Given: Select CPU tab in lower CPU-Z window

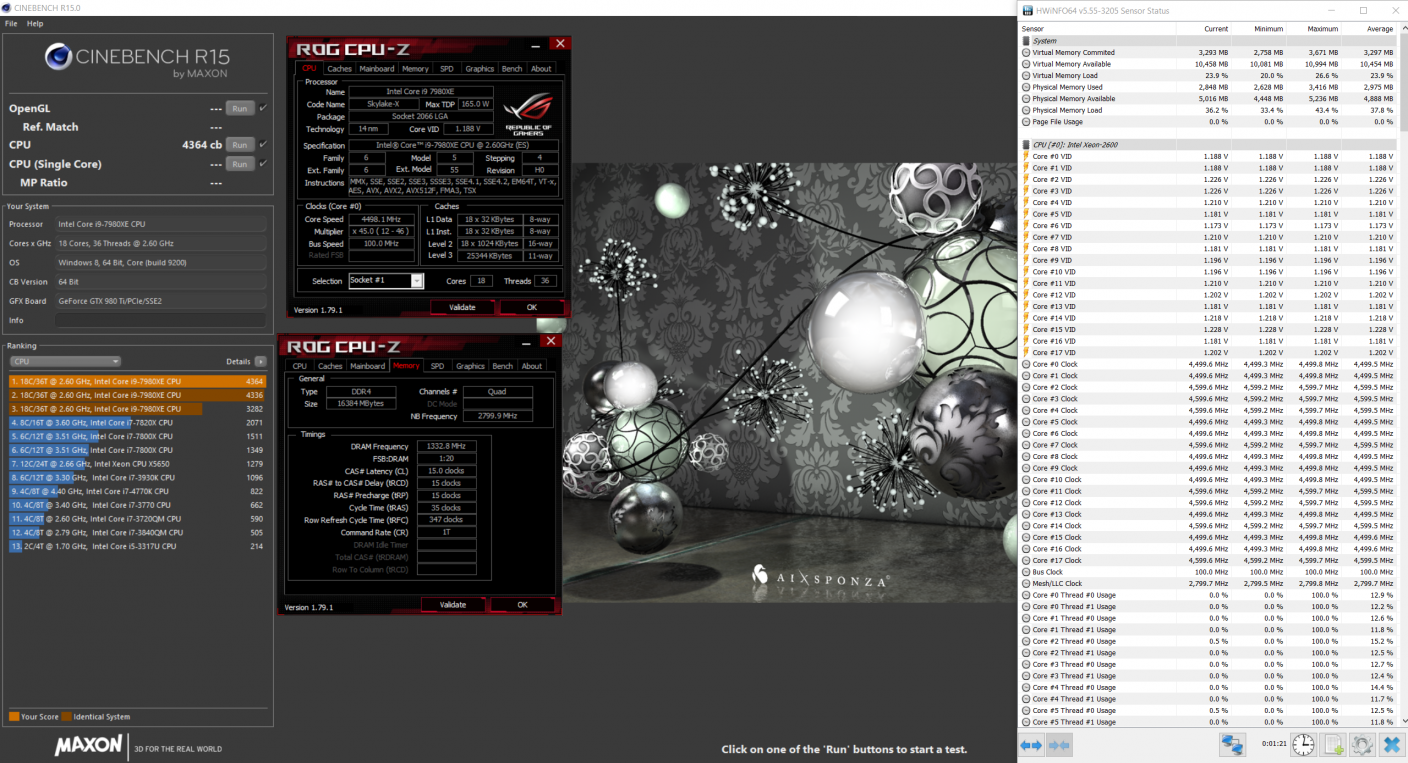Looking at the screenshot, I should pos(300,366).
